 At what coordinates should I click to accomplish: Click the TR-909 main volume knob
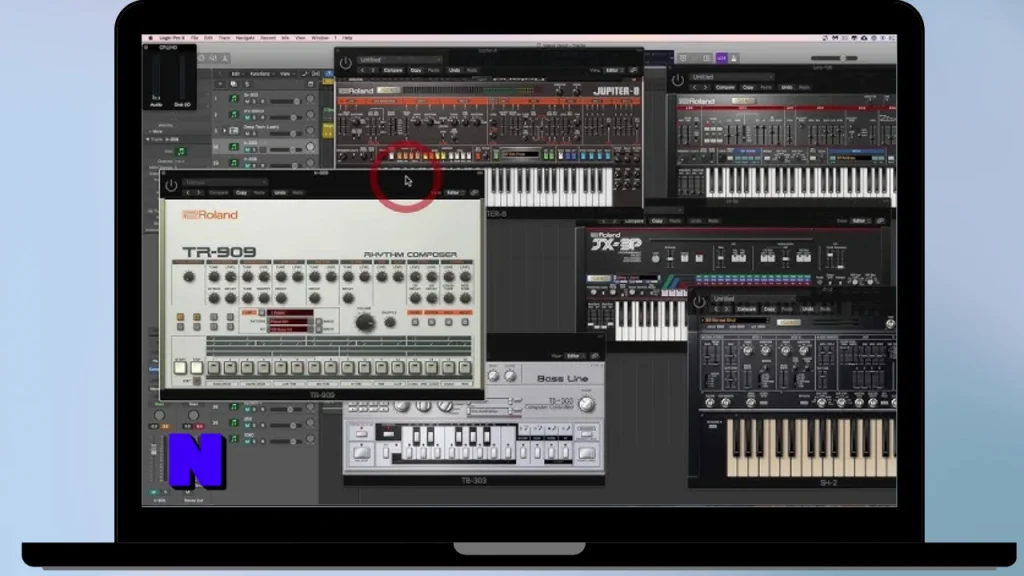365,321
